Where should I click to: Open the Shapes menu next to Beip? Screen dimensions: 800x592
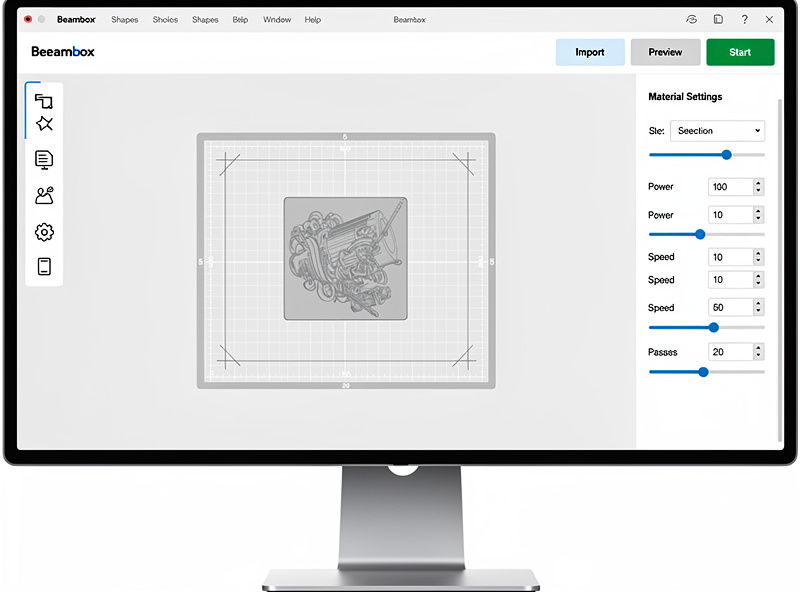[x=205, y=19]
